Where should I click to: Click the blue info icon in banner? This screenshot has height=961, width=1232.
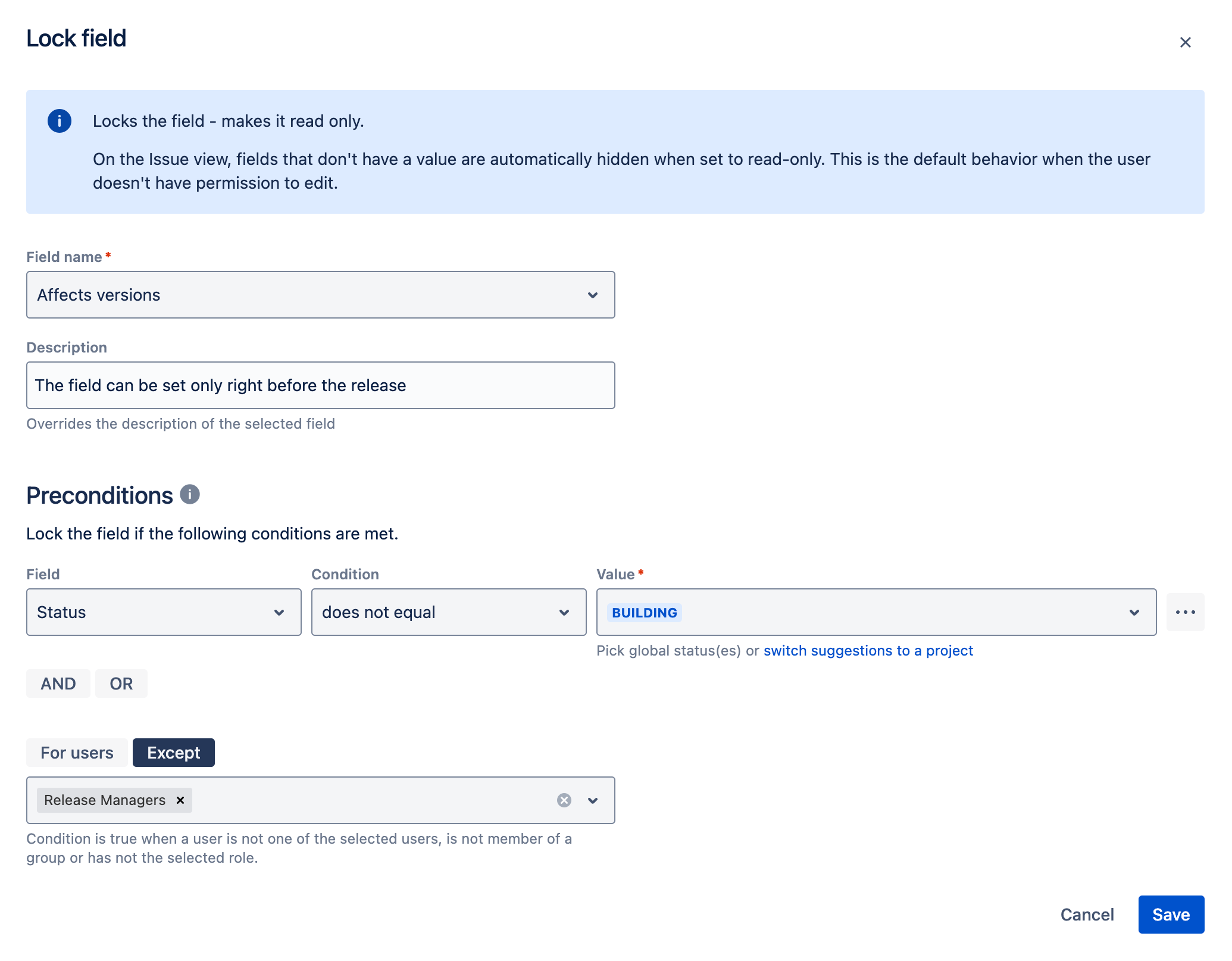(x=60, y=121)
